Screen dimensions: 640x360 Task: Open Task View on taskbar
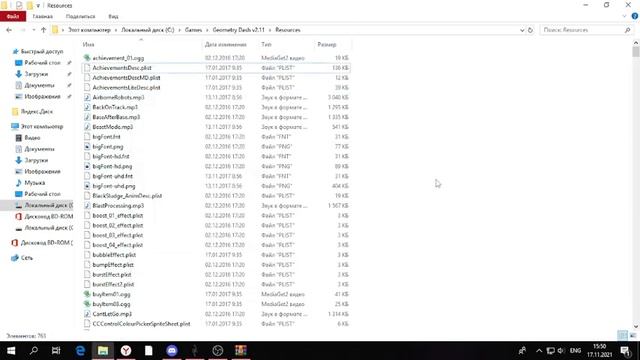(56, 351)
